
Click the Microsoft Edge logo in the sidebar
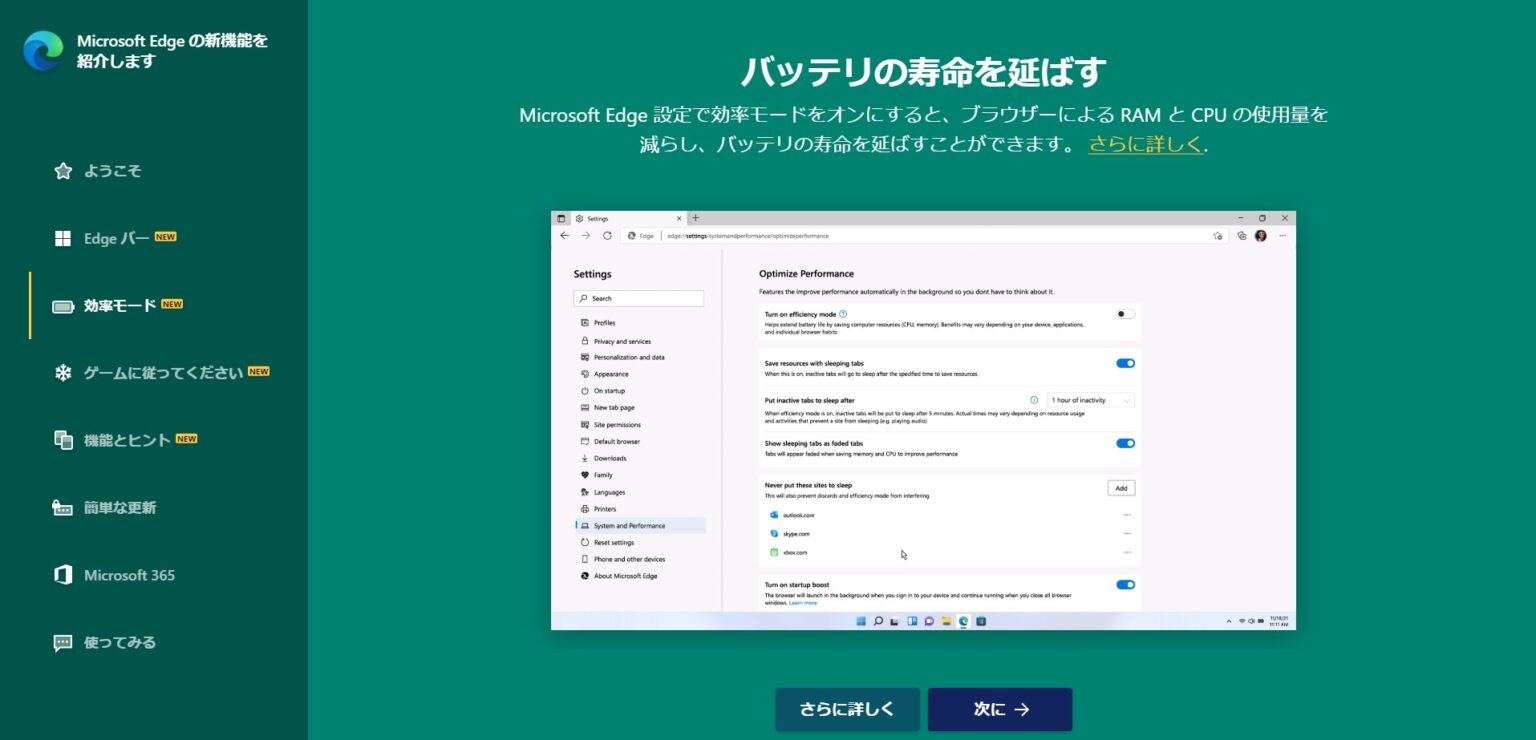coord(43,51)
